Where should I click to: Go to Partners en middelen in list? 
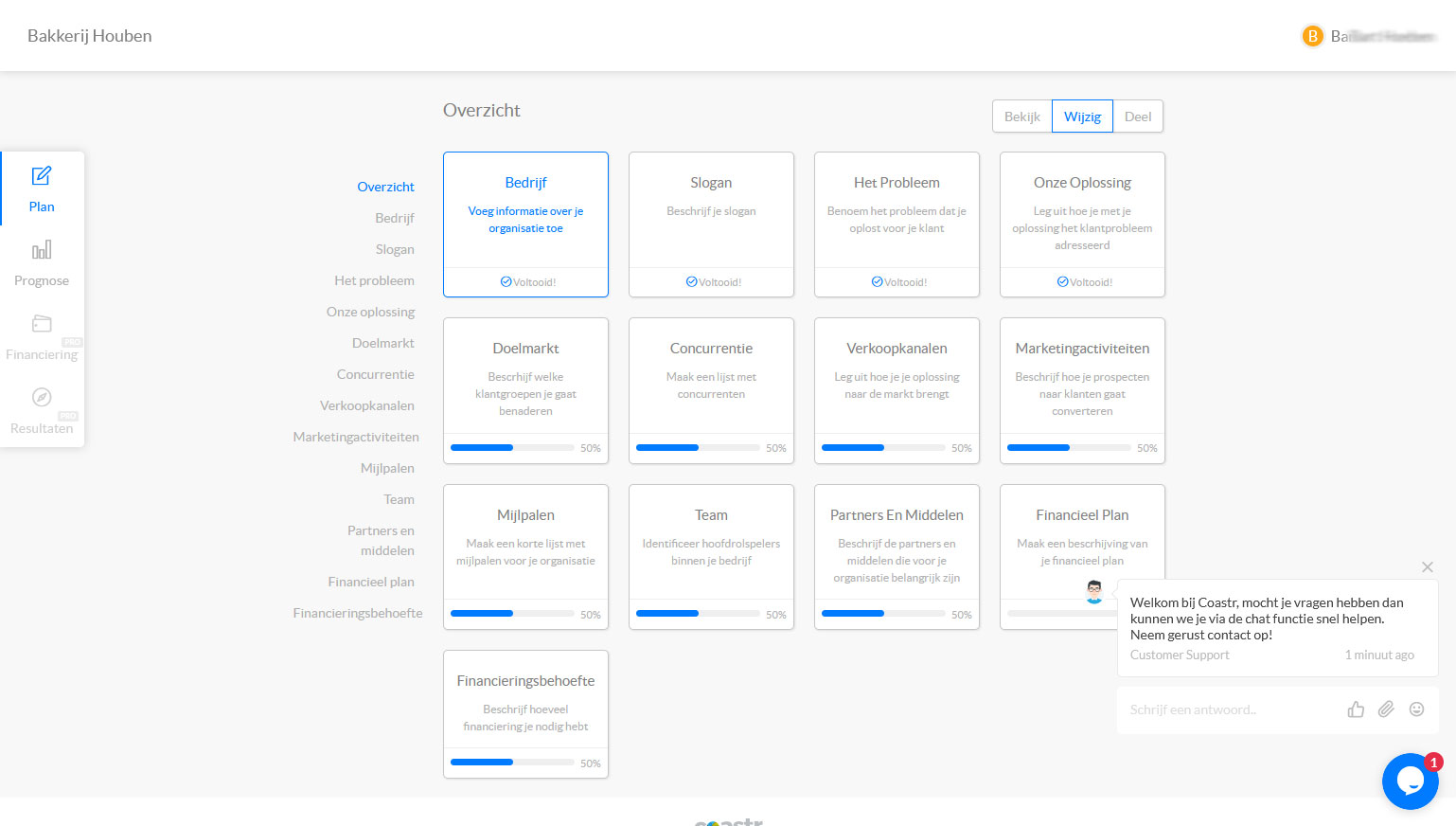click(x=381, y=540)
